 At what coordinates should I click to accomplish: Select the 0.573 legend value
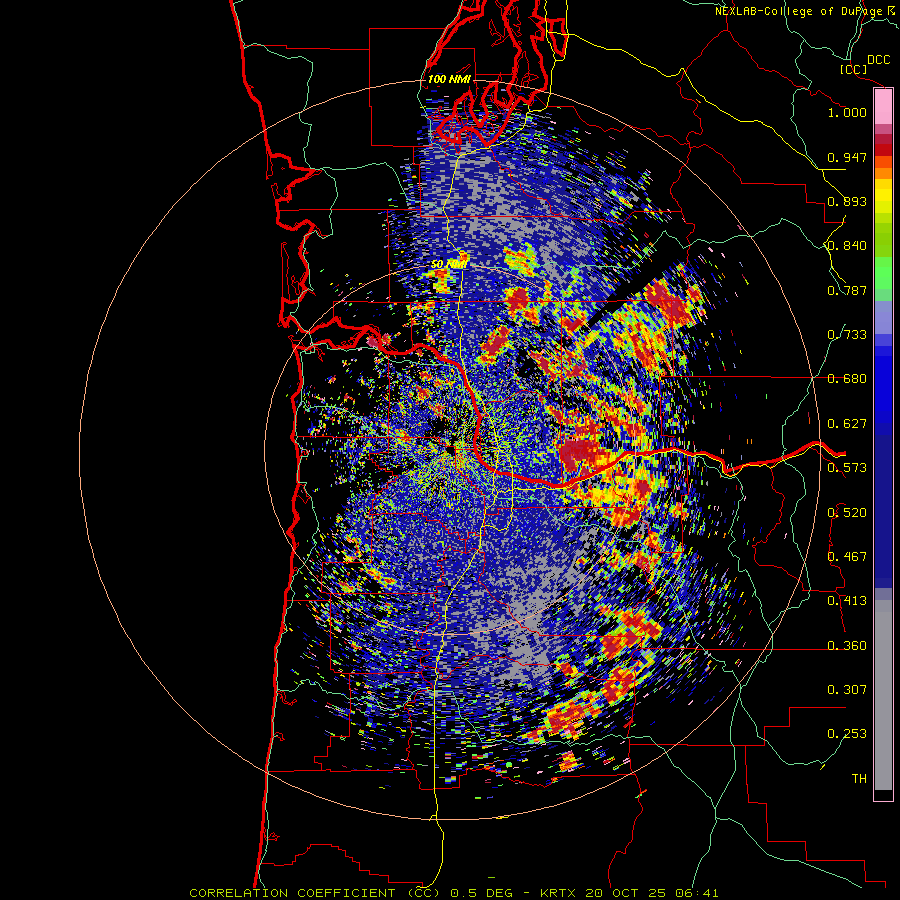point(847,468)
